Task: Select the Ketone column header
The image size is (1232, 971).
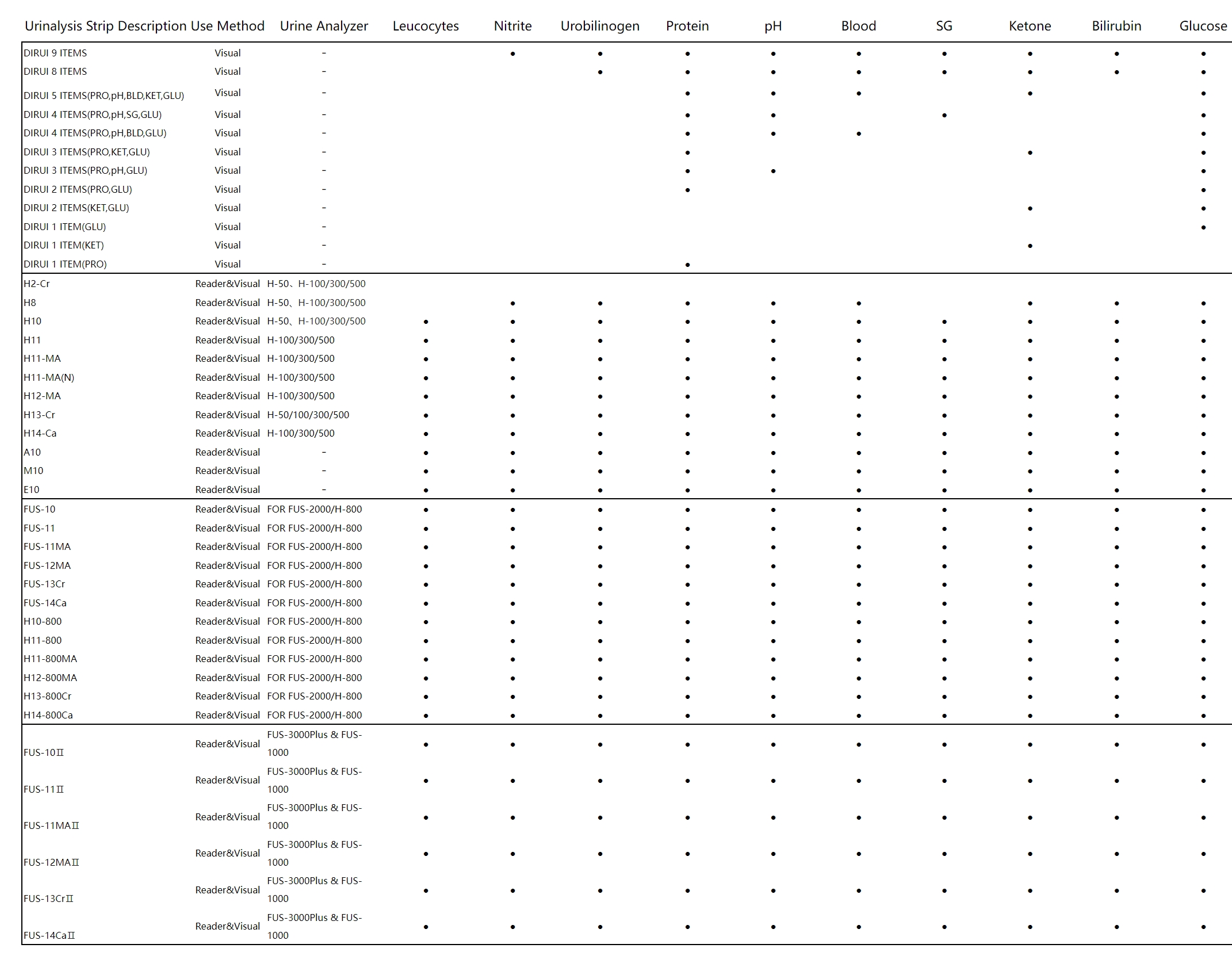Action: tap(1030, 26)
